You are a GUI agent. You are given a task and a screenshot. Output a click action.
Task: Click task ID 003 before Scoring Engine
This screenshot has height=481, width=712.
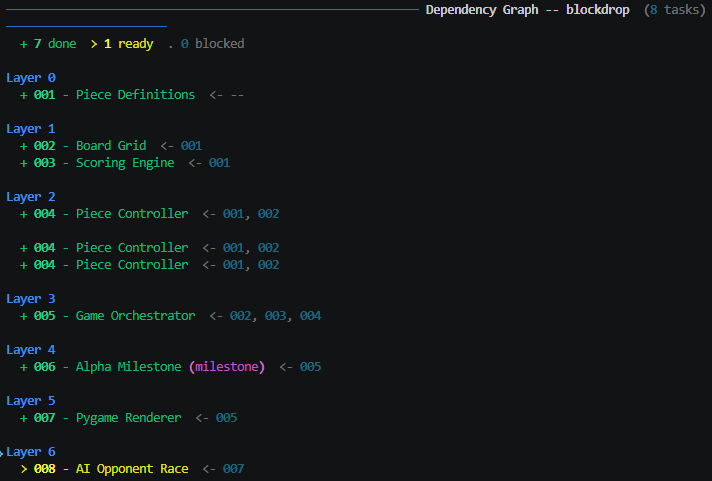click(x=44, y=163)
